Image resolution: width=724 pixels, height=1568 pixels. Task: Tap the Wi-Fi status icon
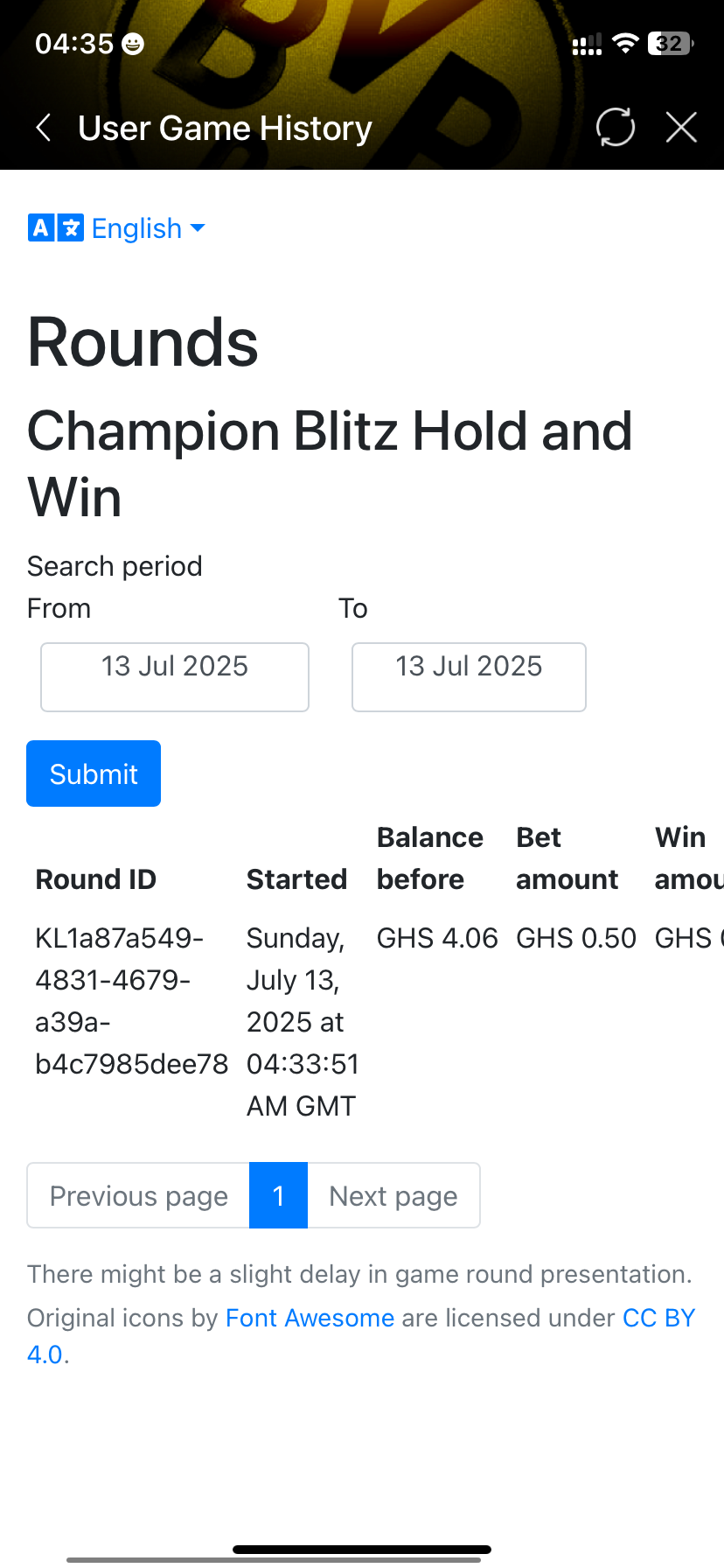pos(625,44)
